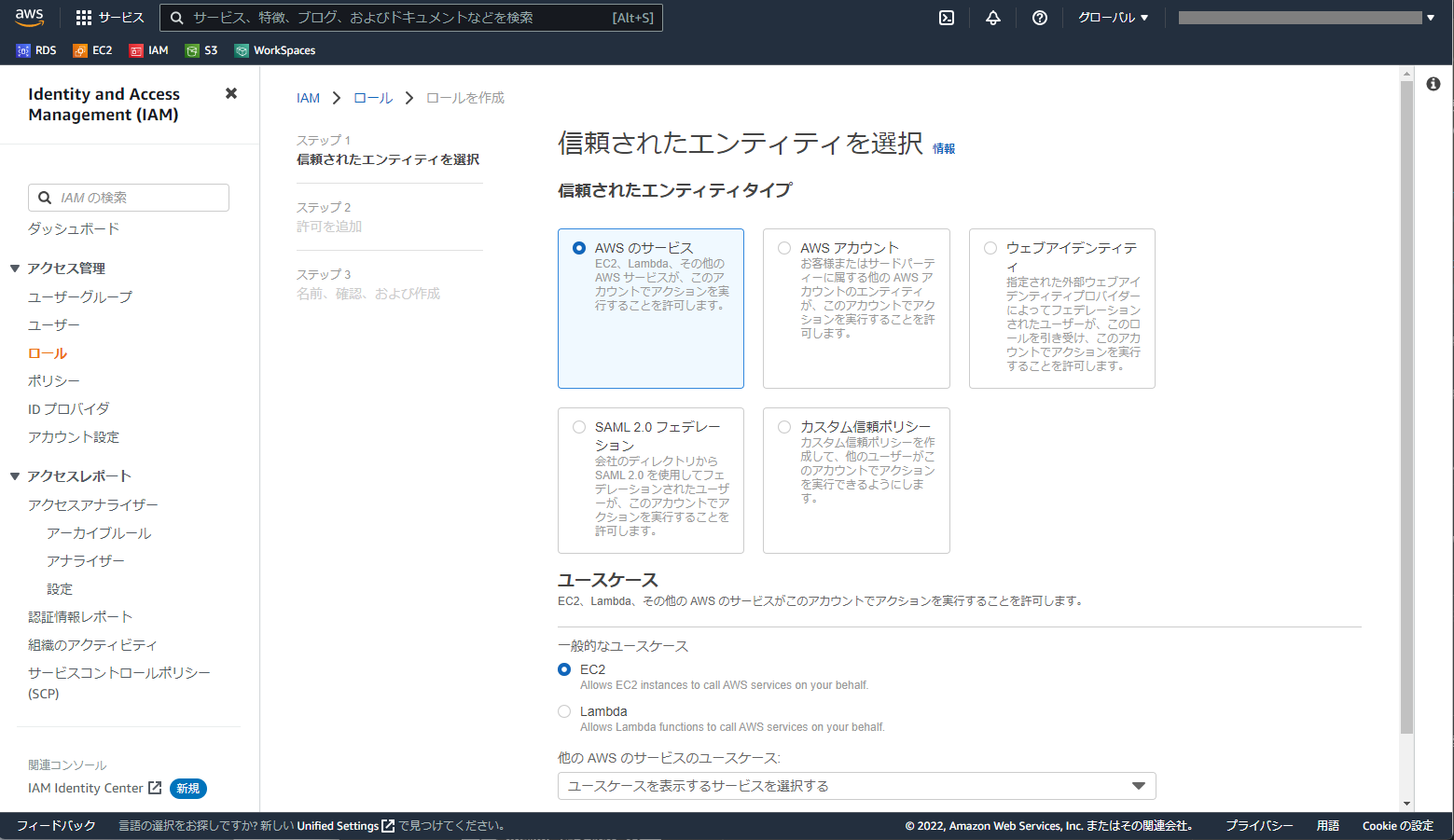This screenshot has width=1454, height=840.
Task: Click the scrollbar up arrow
Action: 1406,73
